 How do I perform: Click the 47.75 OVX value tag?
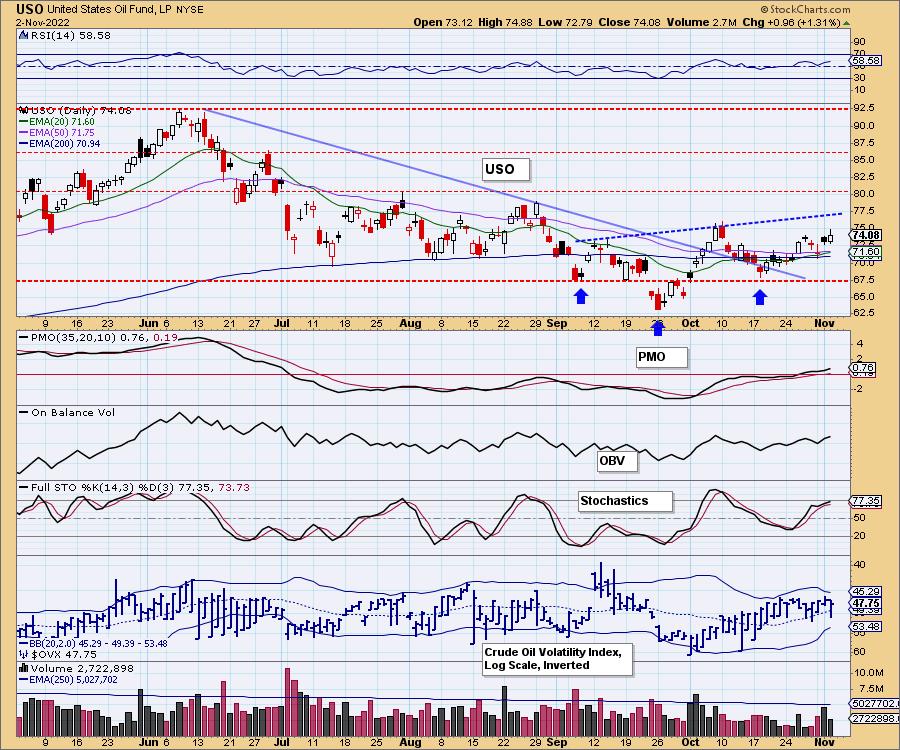866,604
